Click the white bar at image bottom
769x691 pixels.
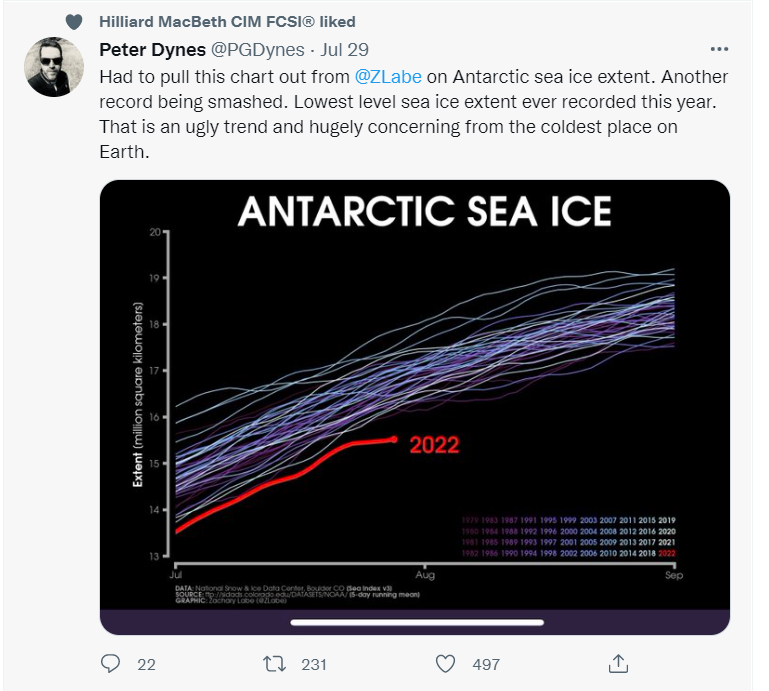pyautogui.click(x=417, y=622)
